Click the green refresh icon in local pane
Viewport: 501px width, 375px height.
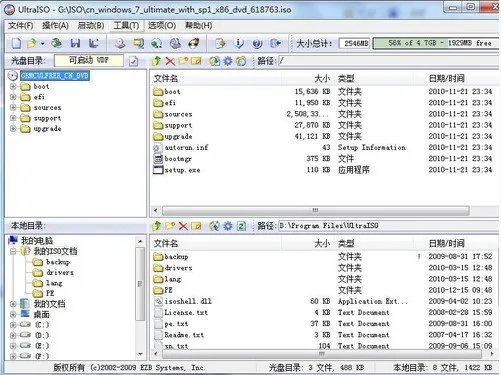tap(241, 226)
